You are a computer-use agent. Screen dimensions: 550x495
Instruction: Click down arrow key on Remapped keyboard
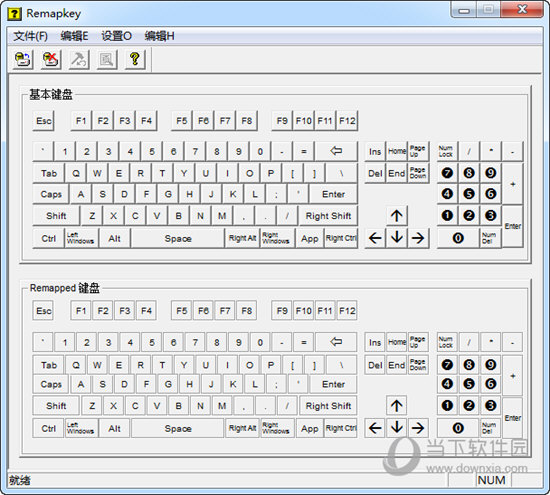click(x=397, y=428)
